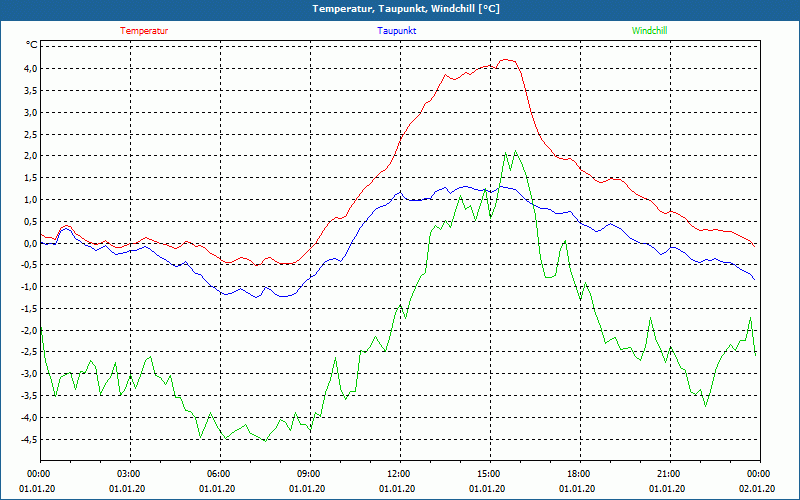Click the -4,0 y-axis value
Image resolution: width=800 pixels, height=500 pixels.
[x=29, y=418]
